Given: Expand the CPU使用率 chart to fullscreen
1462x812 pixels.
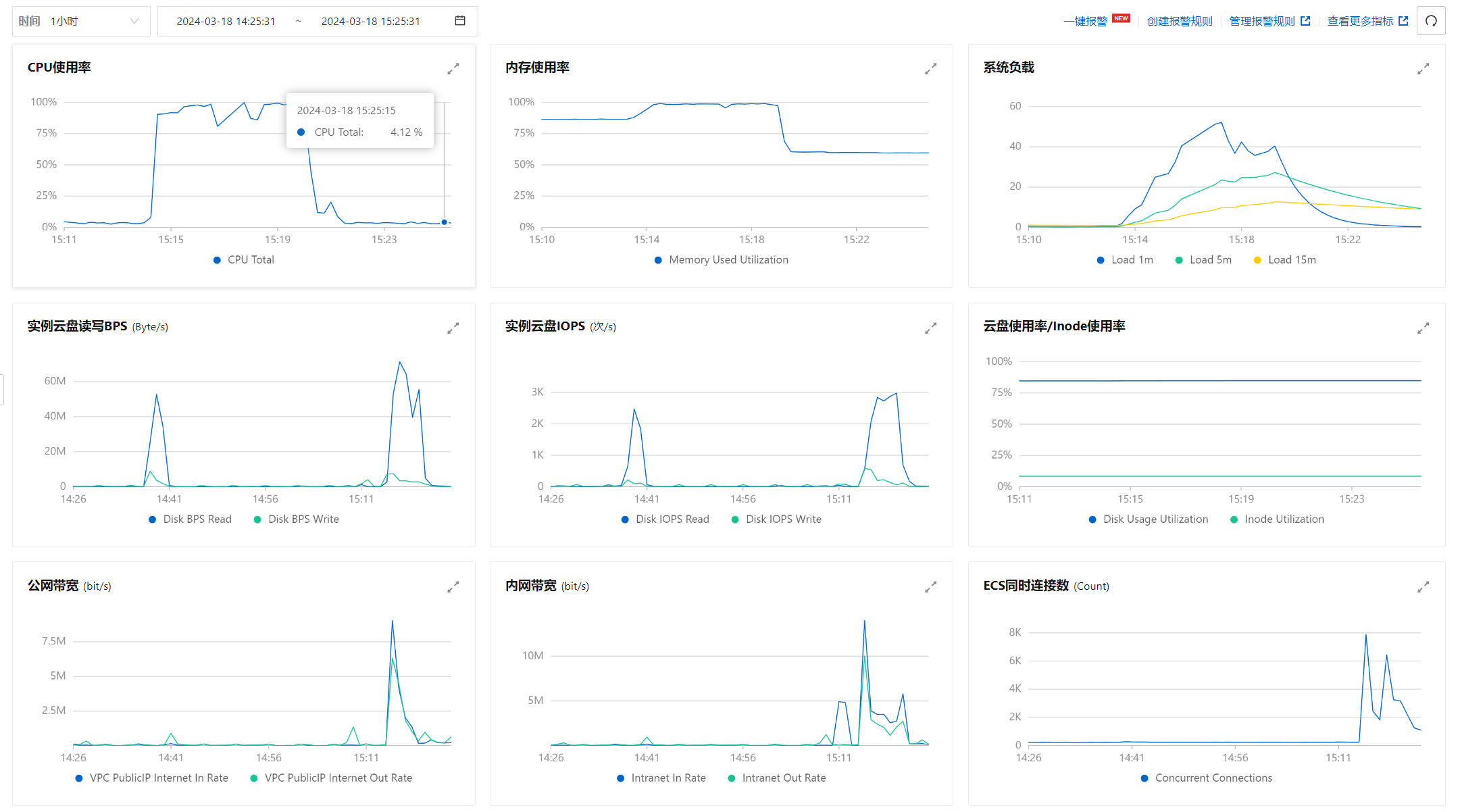Looking at the screenshot, I should 453,69.
